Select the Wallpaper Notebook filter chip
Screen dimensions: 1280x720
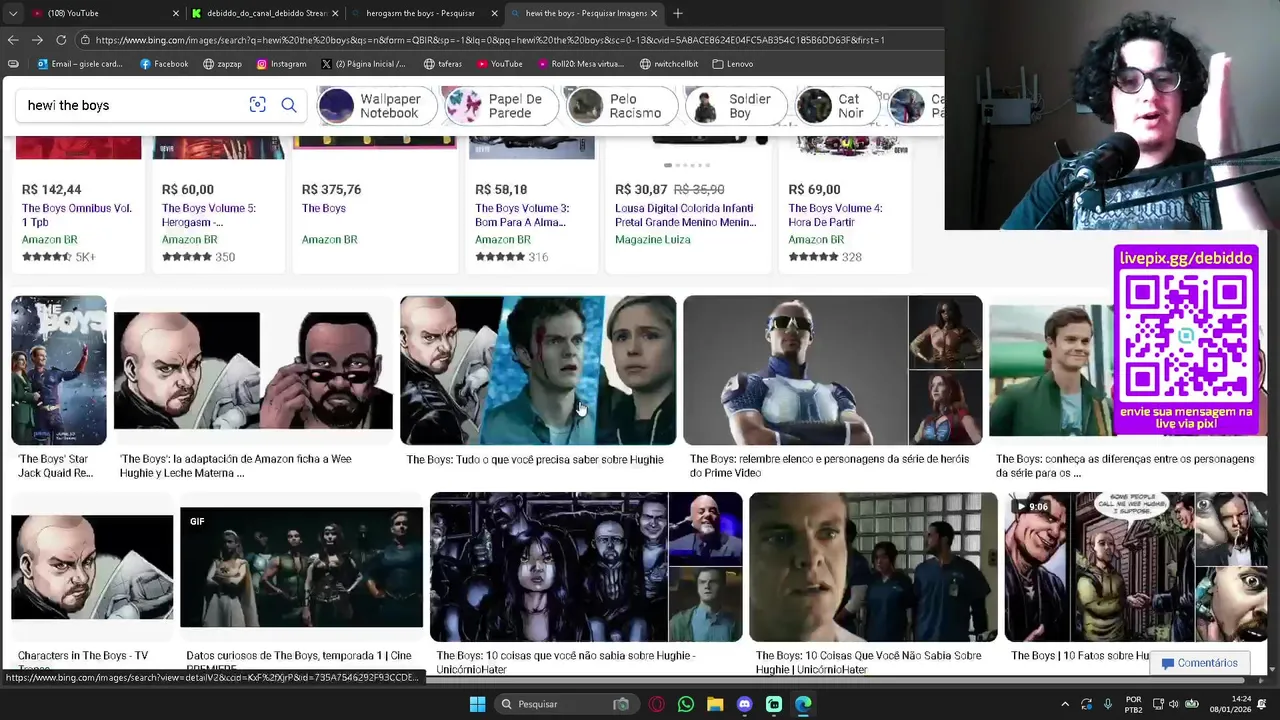coord(378,105)
